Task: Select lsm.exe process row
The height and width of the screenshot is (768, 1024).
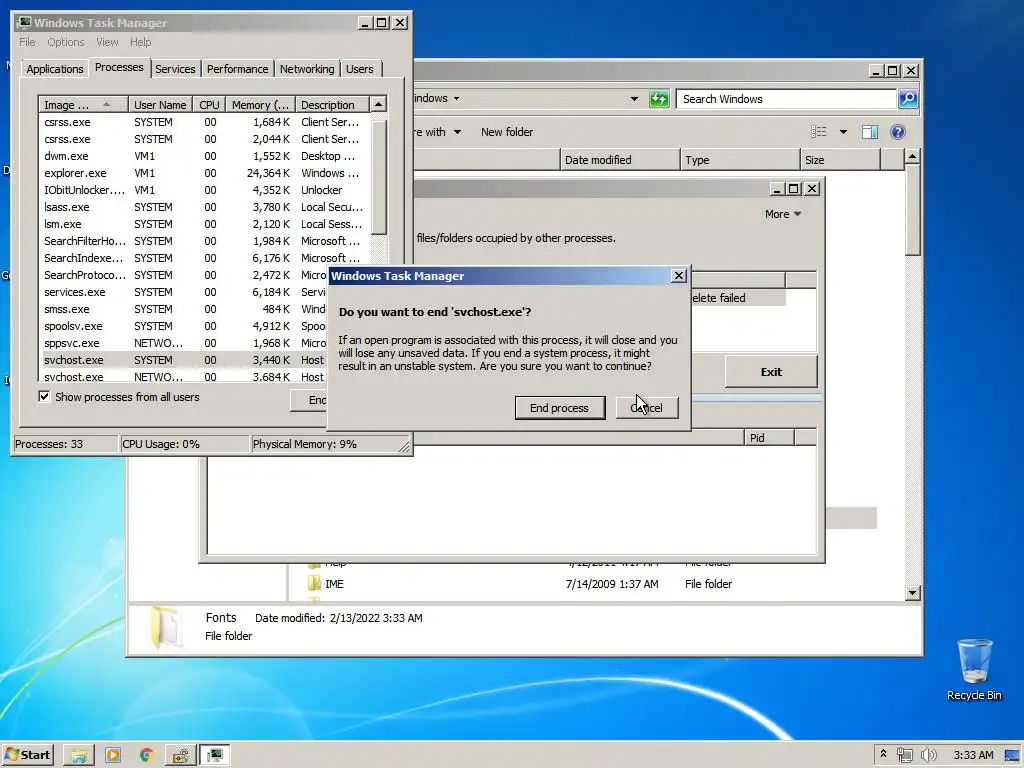Action: [204, 224]
